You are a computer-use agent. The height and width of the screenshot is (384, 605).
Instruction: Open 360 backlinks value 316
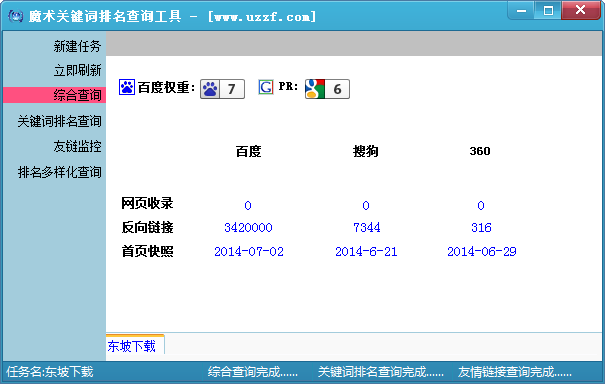[481, 227]
